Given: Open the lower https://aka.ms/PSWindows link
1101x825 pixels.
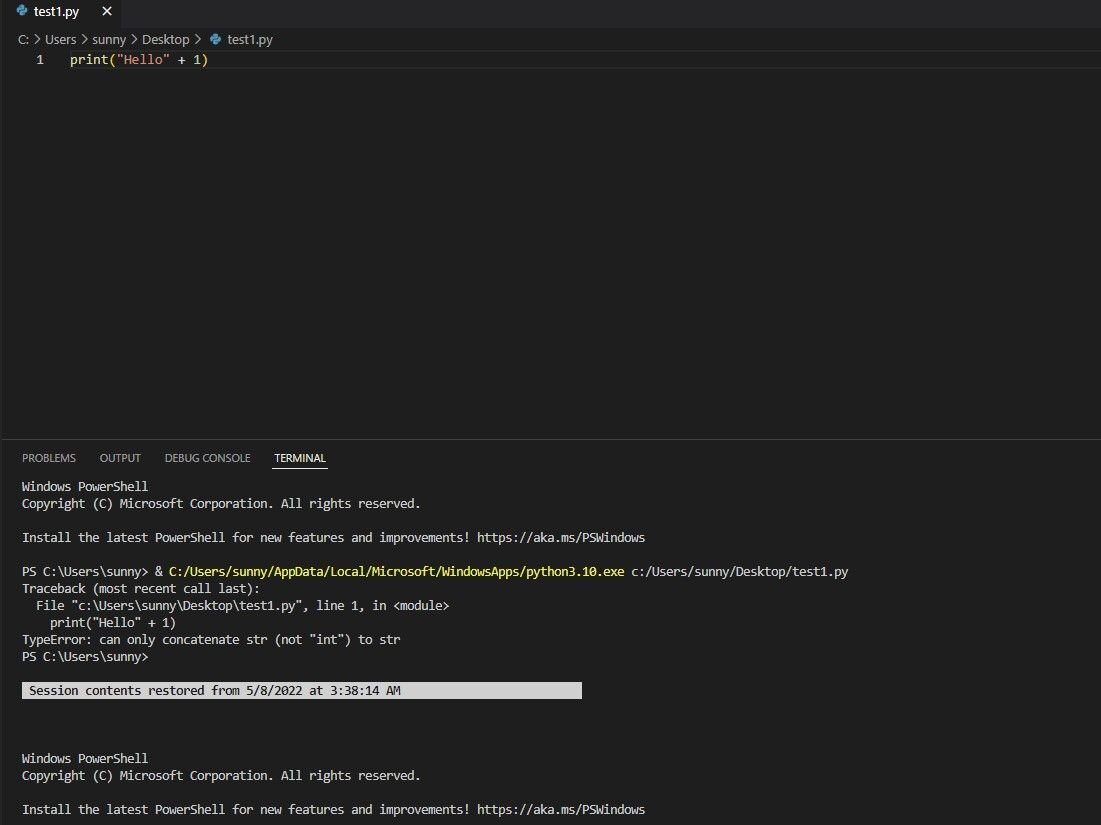Looking at the screenshot, I should tap(560, 810).
